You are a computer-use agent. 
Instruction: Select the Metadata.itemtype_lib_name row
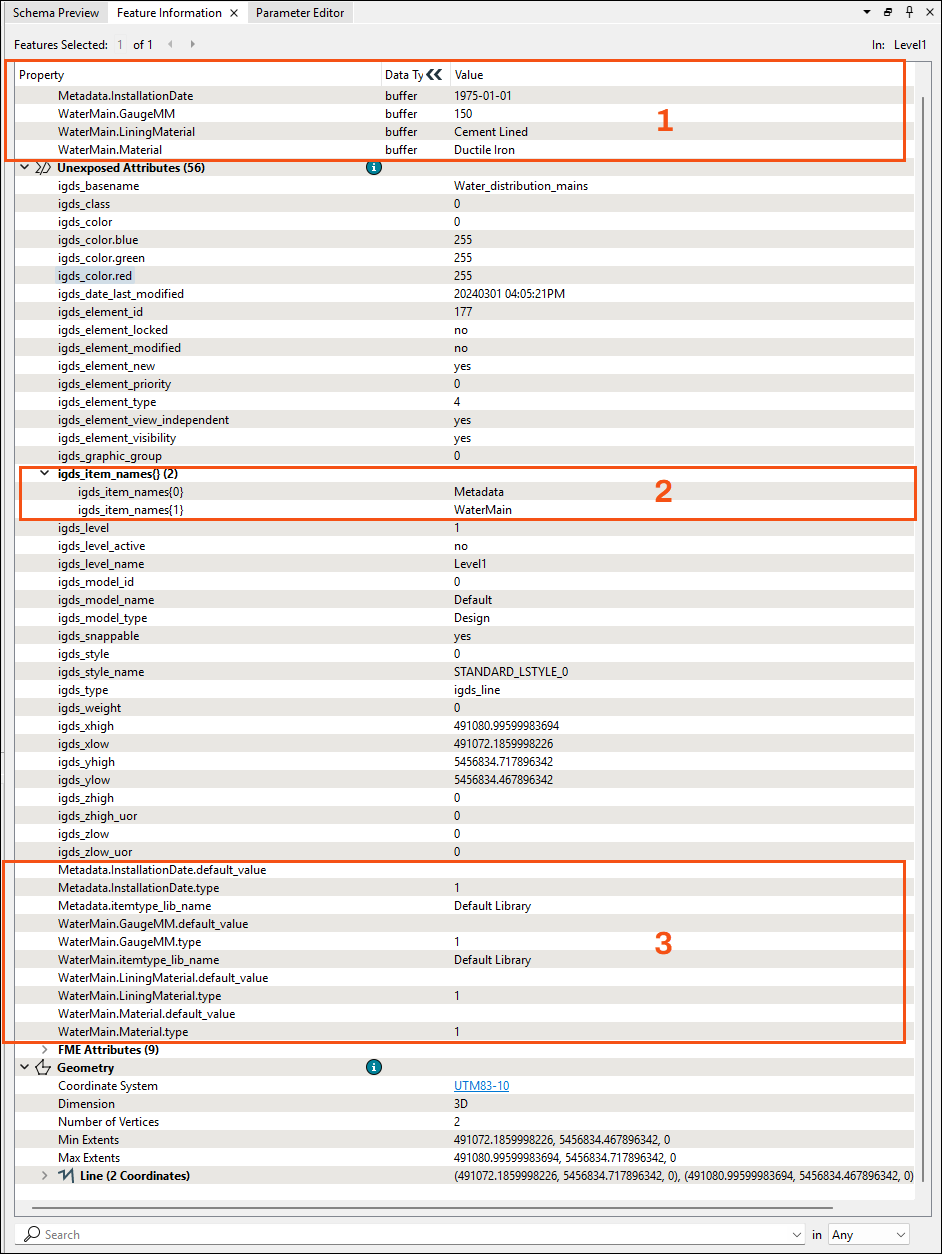click(464, 906)
